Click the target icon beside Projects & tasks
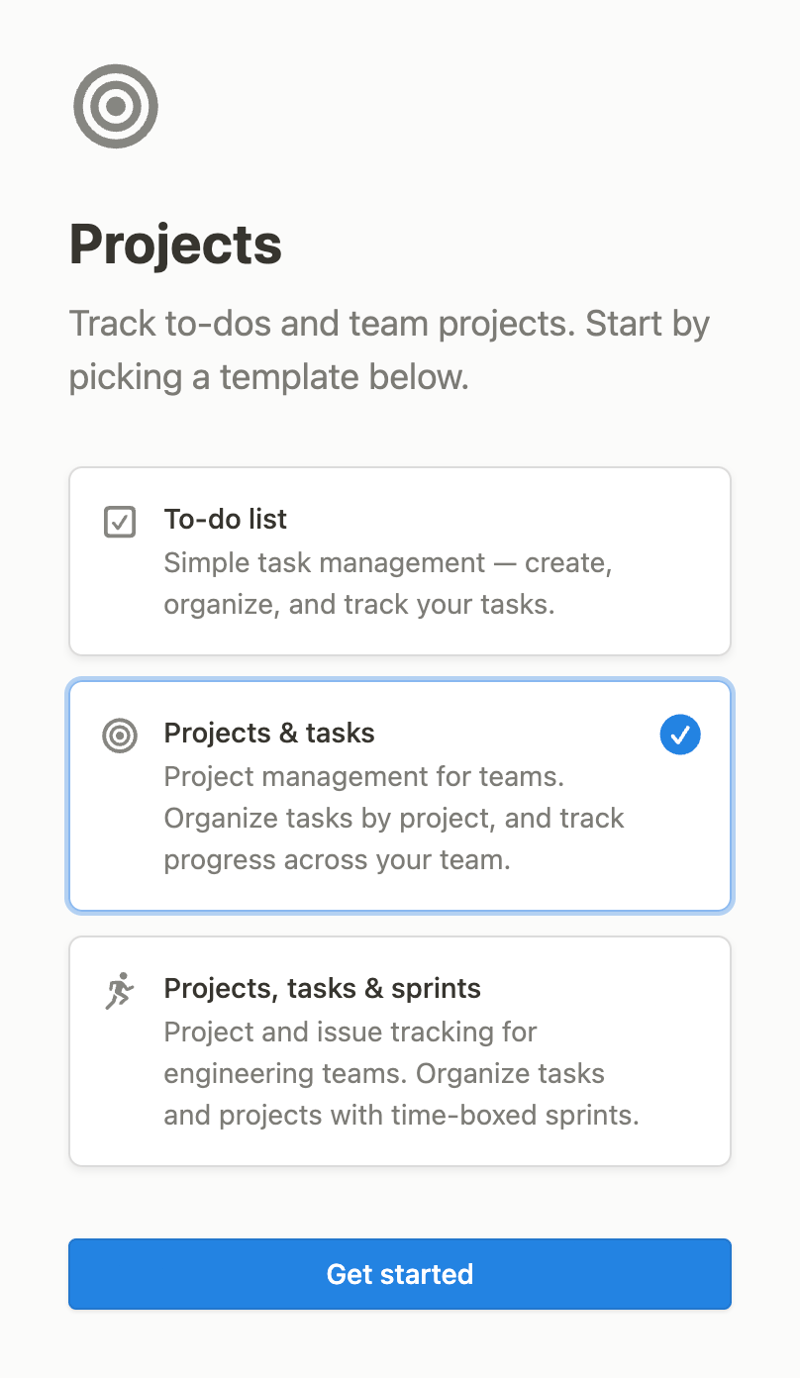Viewport: 800px width, 1378px height. click(119, 735)
